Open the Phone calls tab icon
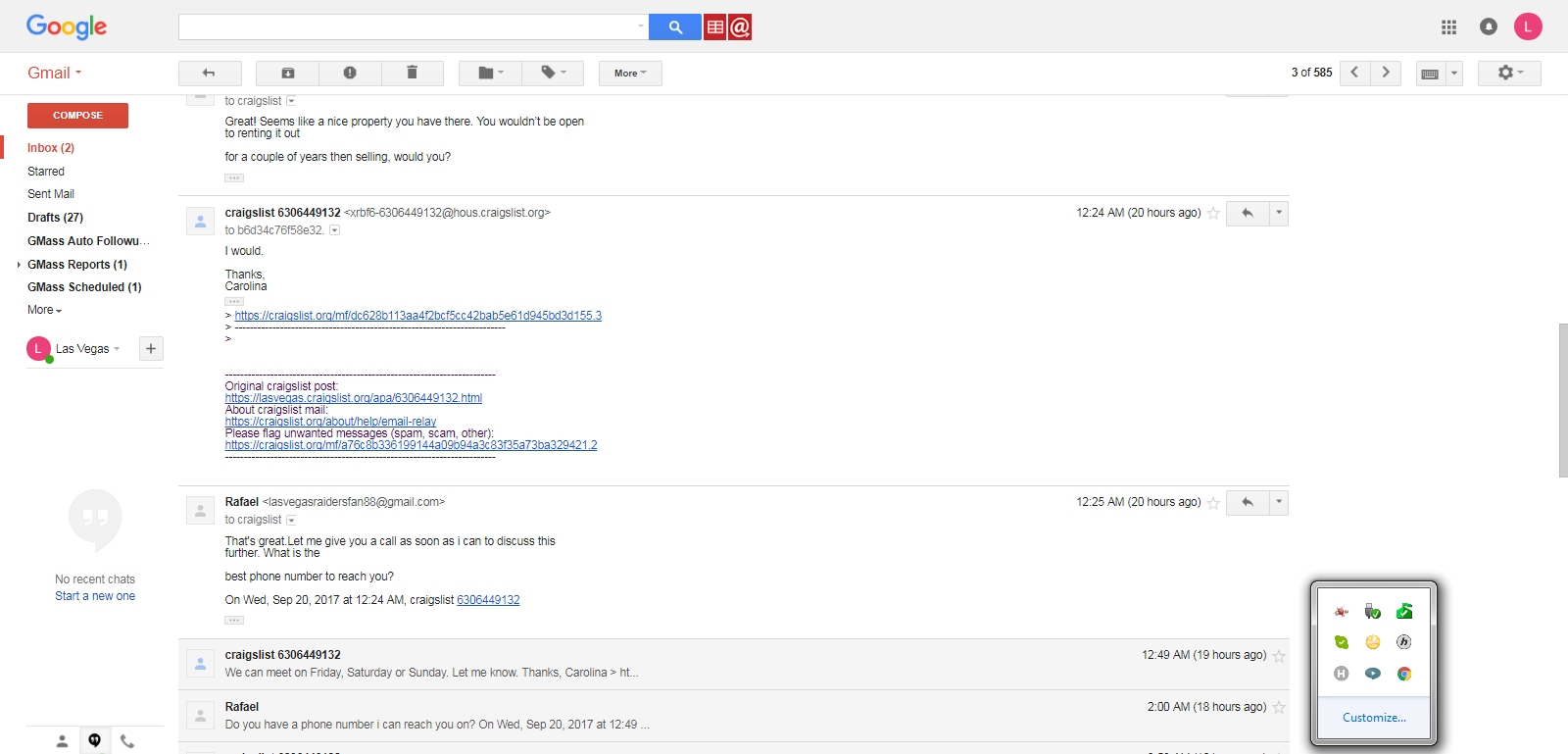 127,741
